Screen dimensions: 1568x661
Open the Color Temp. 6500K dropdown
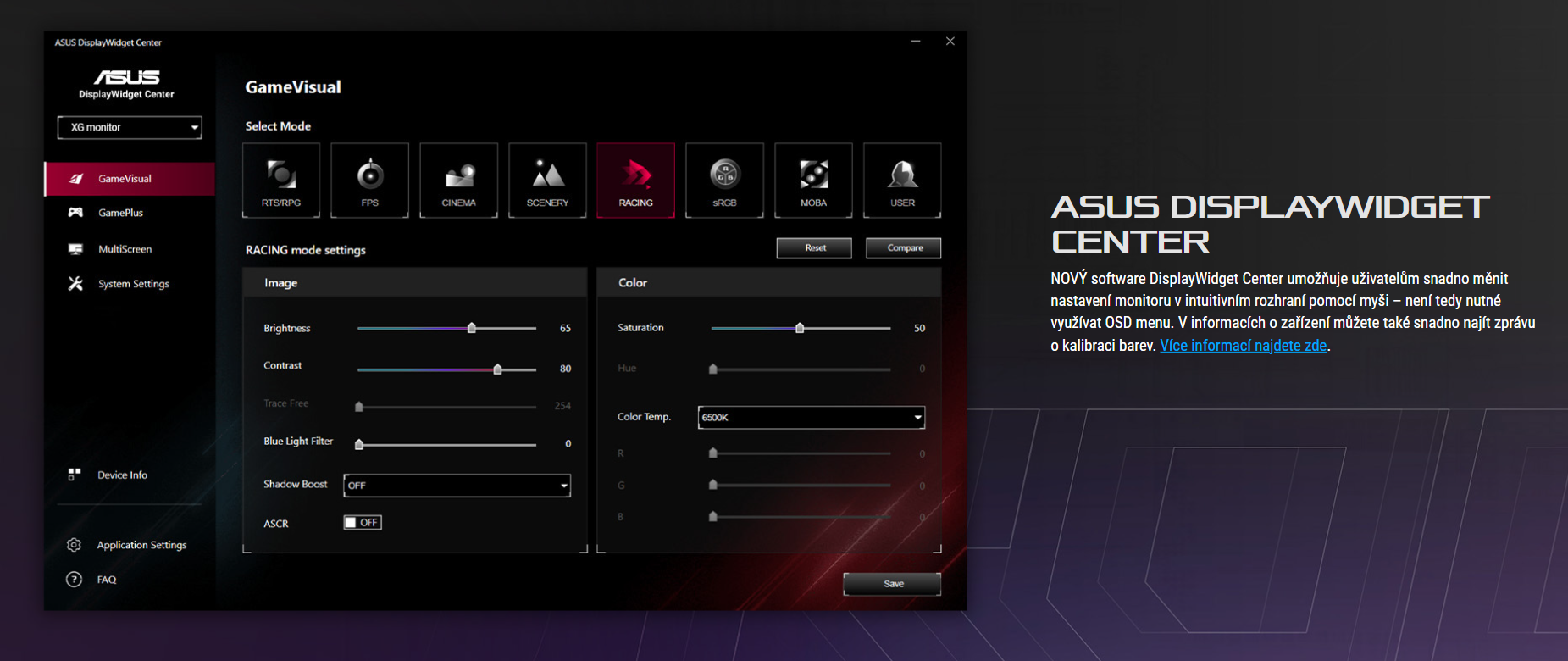click(811, 417)
